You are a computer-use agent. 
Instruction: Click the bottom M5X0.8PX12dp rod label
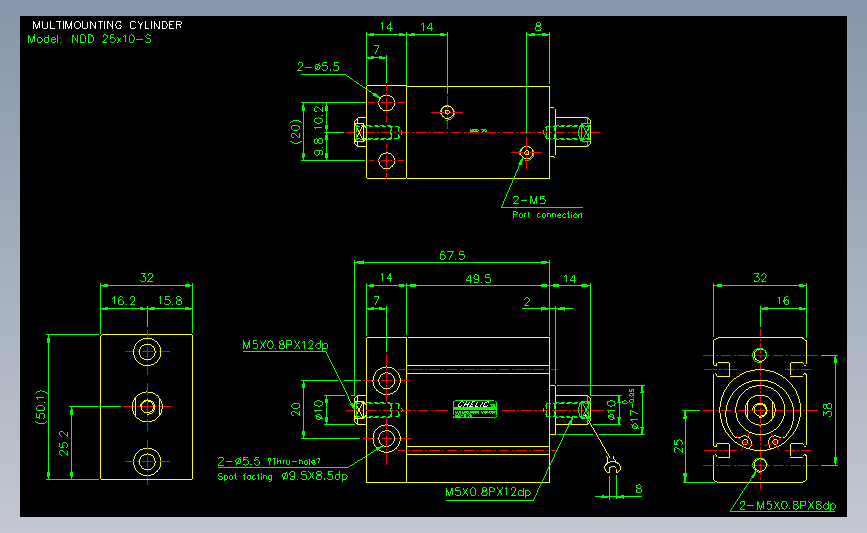click(x=488, y=492)
